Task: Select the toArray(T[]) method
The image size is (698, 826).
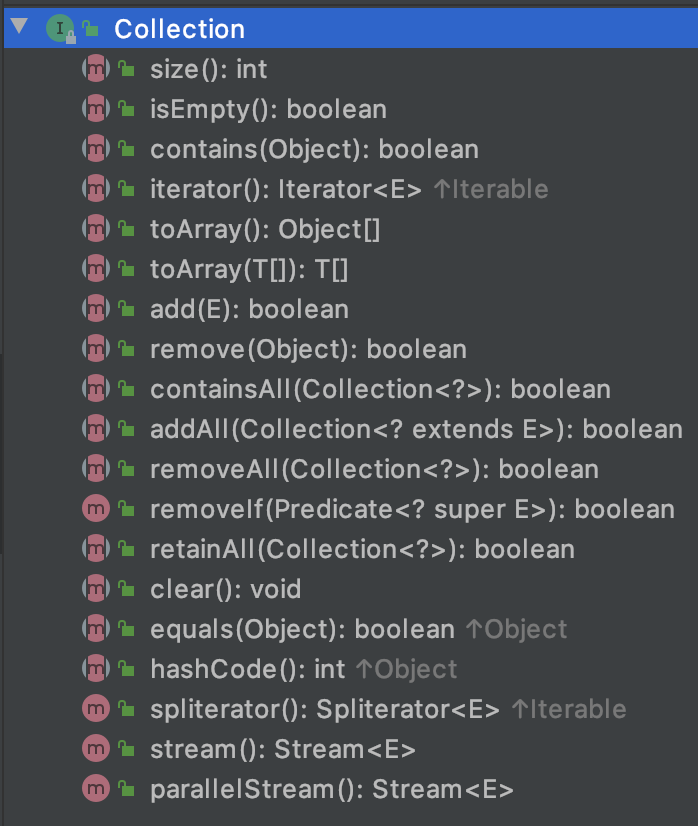Action: pos(248,269)
